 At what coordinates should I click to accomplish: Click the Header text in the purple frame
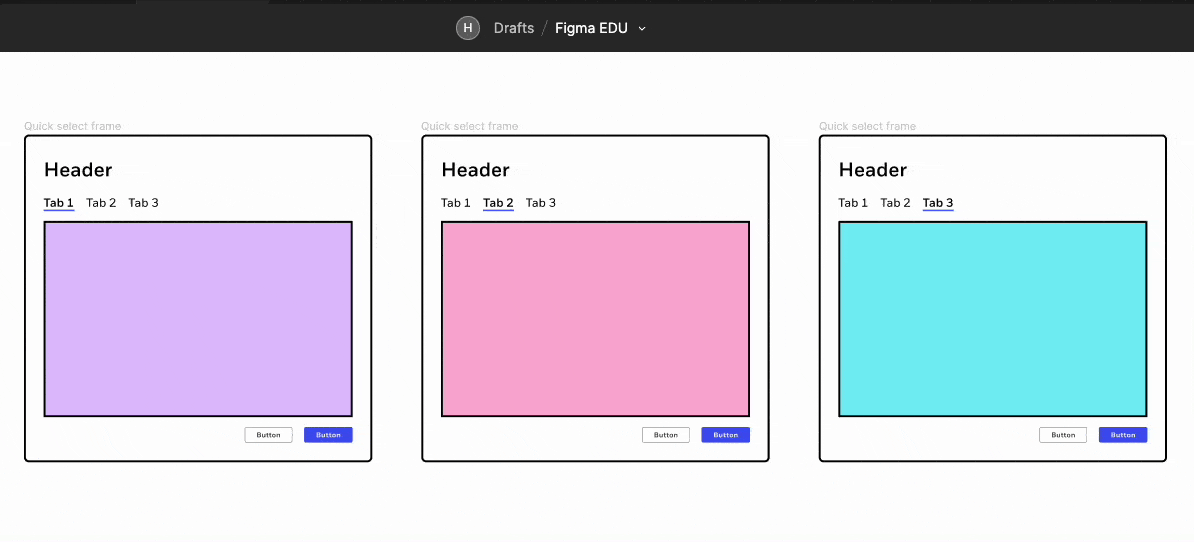tap(78, 170)
